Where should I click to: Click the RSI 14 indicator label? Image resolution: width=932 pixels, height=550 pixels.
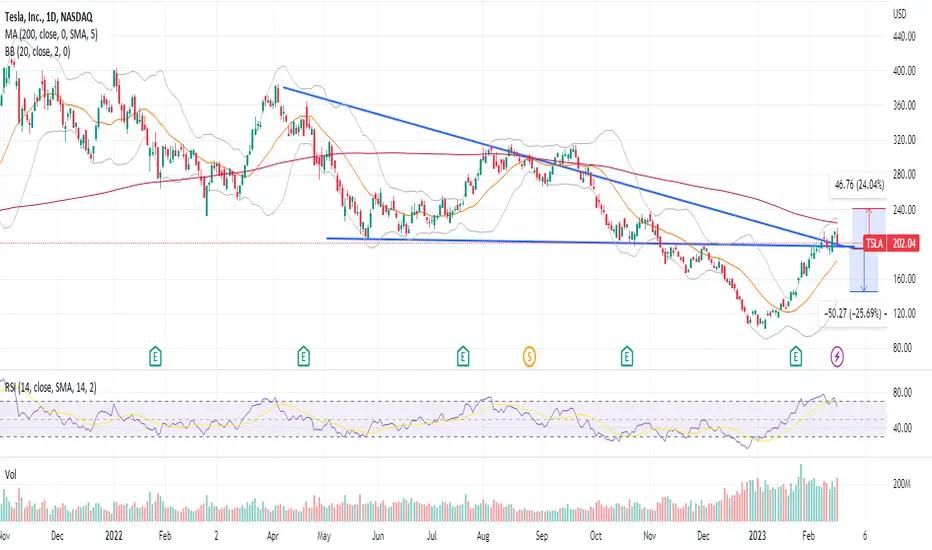[51, 388]
